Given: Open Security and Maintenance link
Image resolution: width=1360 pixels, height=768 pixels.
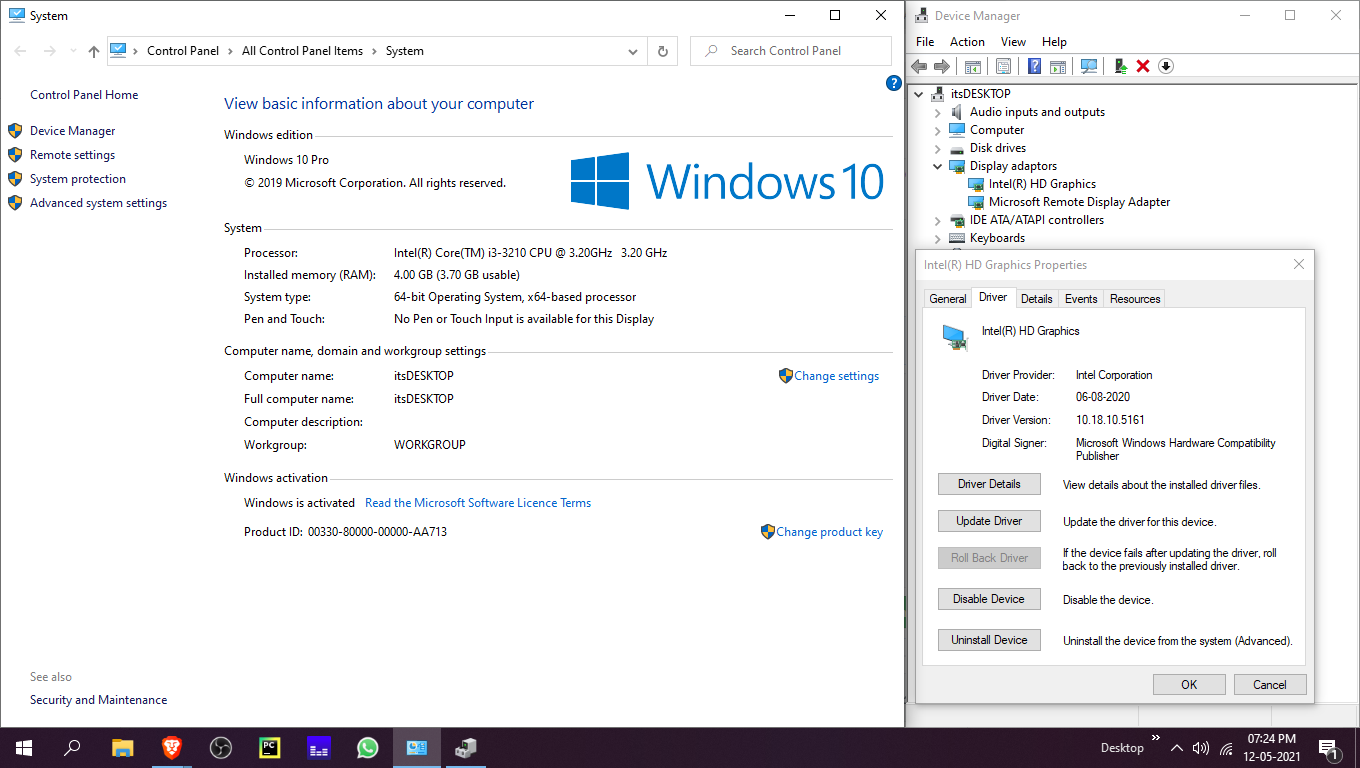Looking at the screenshot, I should (98, 700).
